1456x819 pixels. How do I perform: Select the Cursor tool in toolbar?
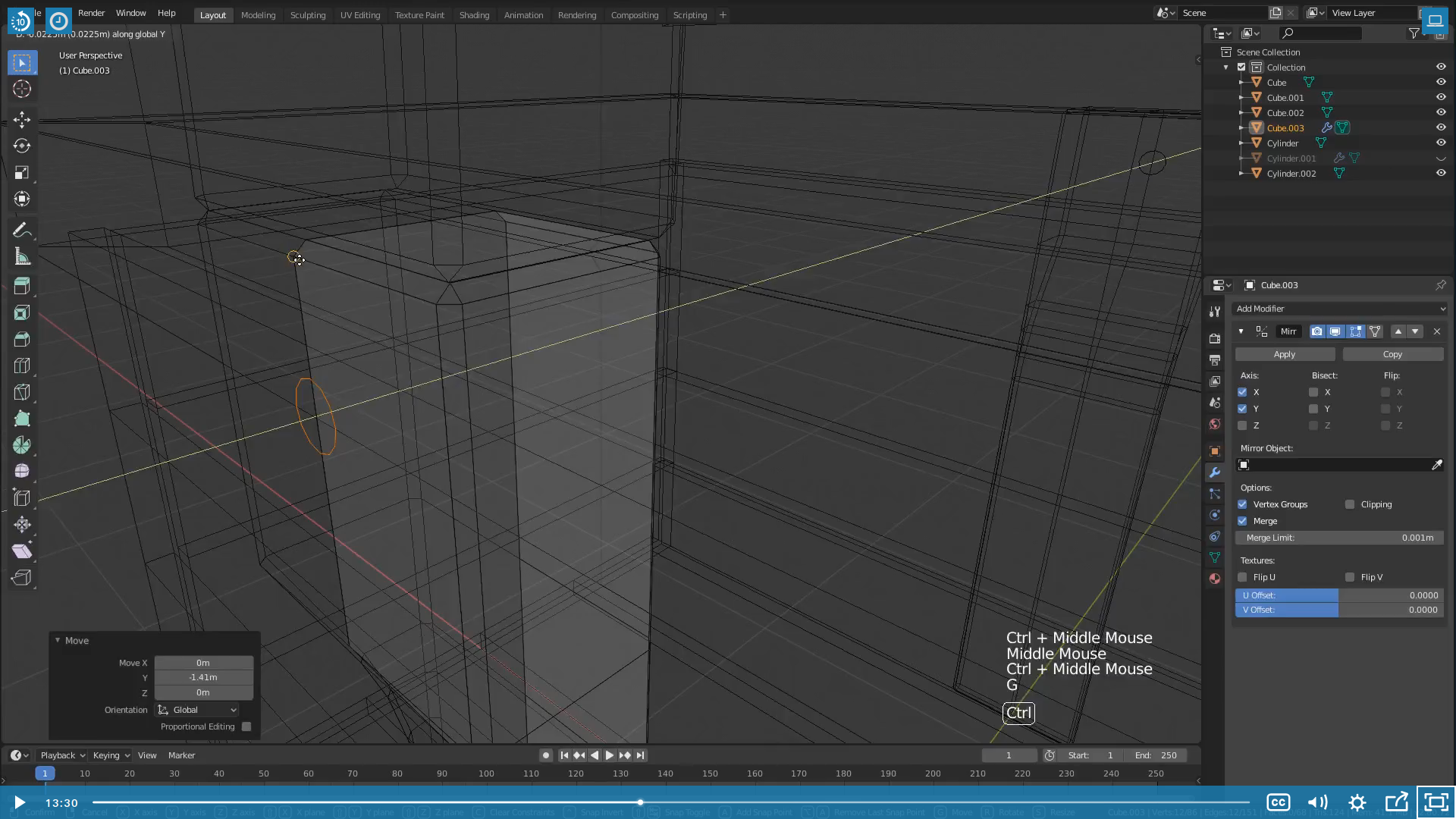pyautogui.click(x=22, y=89)
